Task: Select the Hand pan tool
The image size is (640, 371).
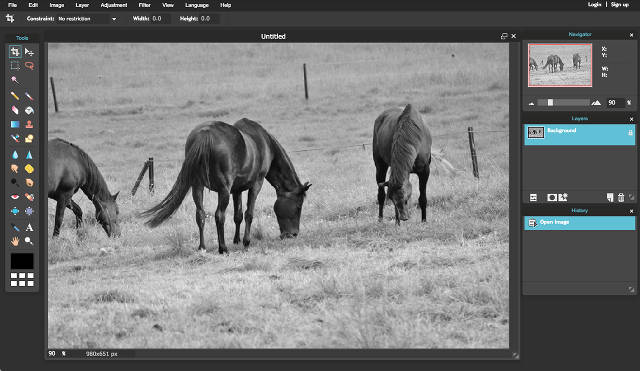Action: [x=15, y=241]
